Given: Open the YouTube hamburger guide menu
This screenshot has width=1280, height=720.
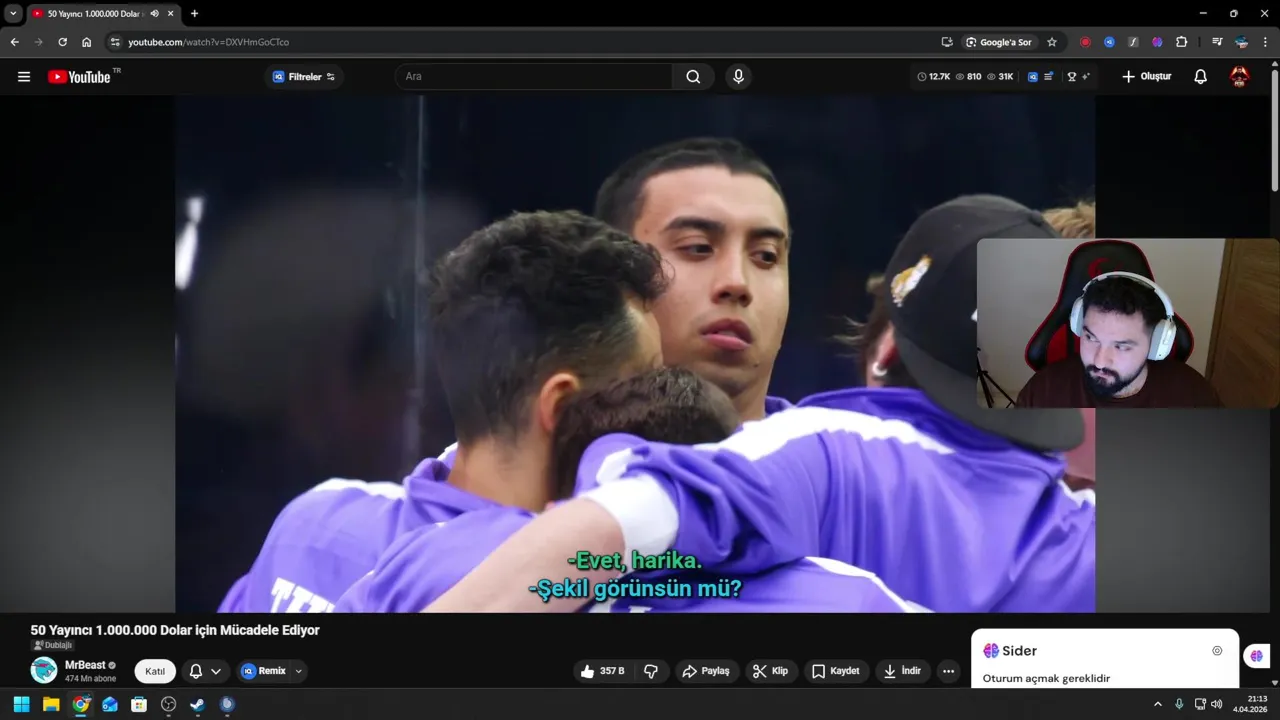Looking at the screenshot, I should tap(24, 76).
